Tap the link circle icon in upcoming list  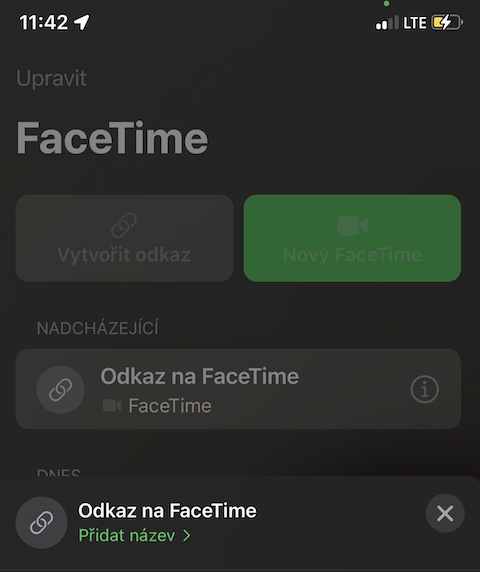61,389
